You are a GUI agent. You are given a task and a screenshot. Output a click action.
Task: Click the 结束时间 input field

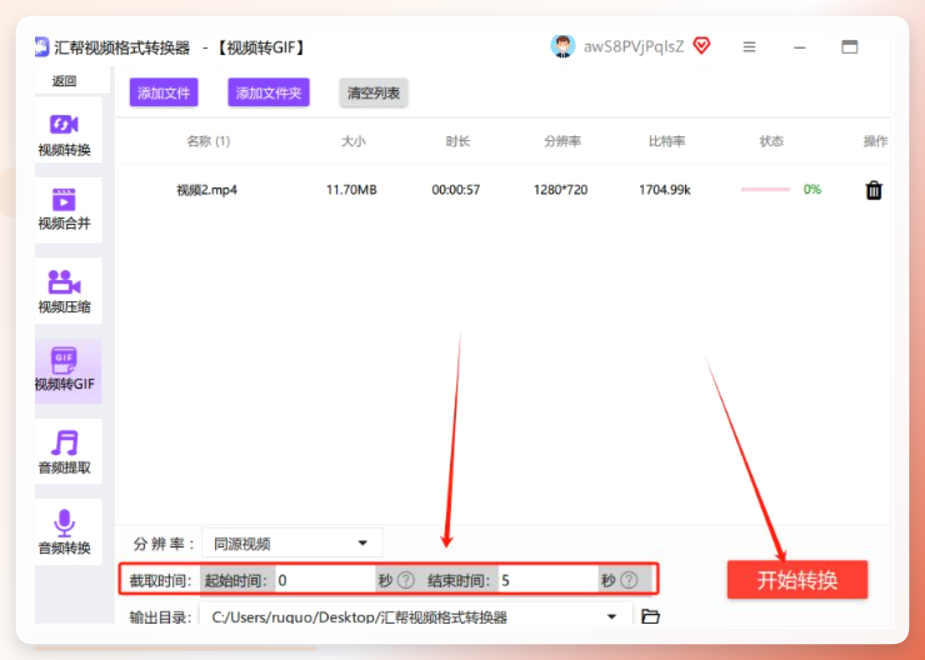[547, 580]
